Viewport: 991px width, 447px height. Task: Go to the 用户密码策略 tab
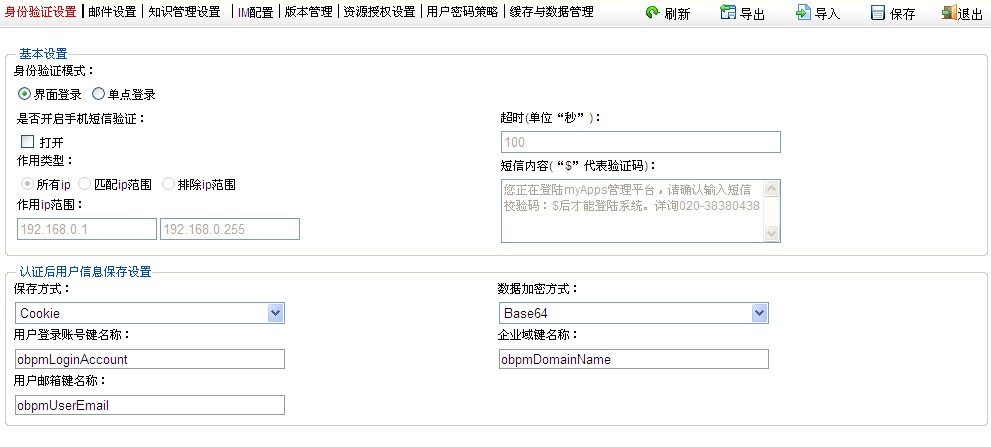(x=461, y=12)
